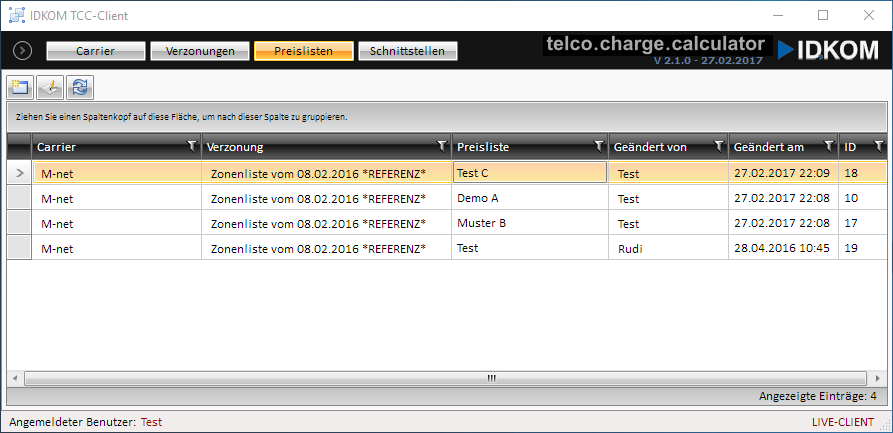Click the ID value 19
This screenshot has height=433, width=893.
(x=851, y=248)
